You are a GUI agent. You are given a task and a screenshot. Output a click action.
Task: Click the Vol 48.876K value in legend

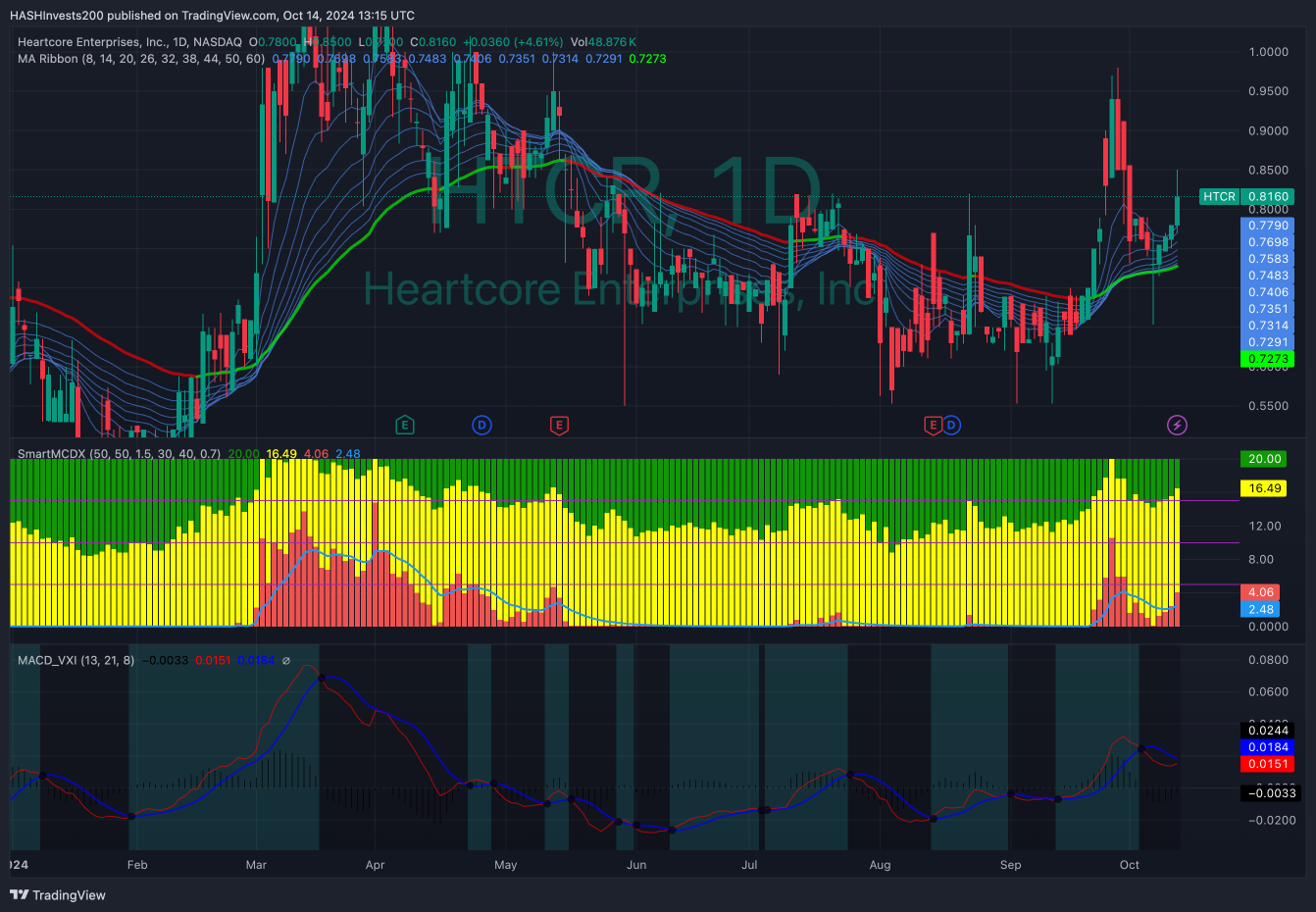pyautogui.click(x=603, y=42)
